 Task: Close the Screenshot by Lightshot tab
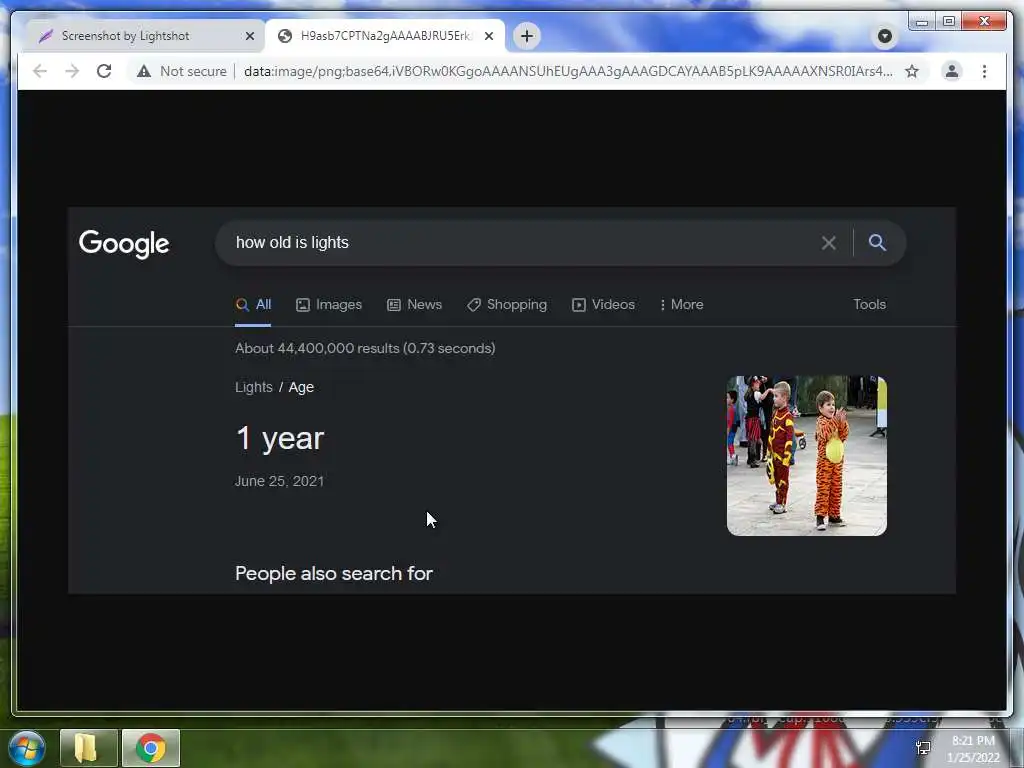[249, 37]
